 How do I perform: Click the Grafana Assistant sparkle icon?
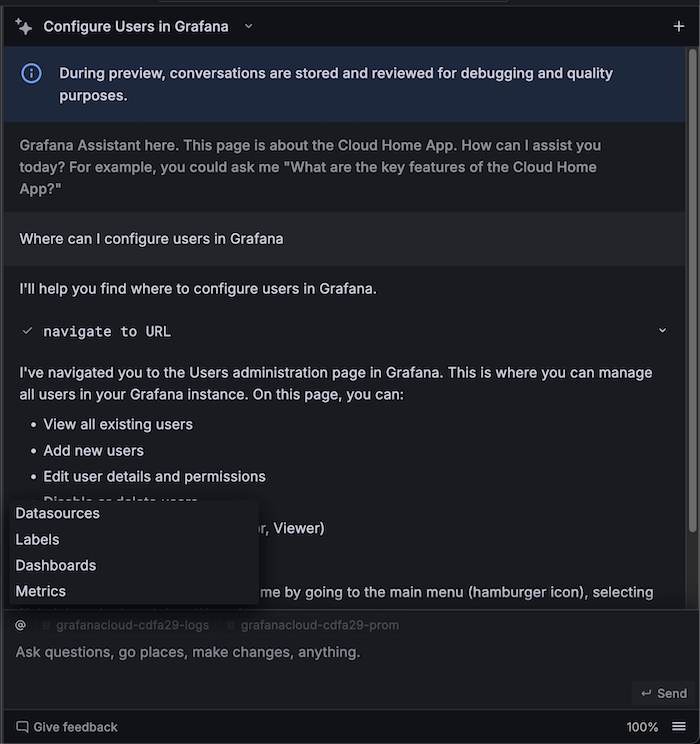[23, 27]
